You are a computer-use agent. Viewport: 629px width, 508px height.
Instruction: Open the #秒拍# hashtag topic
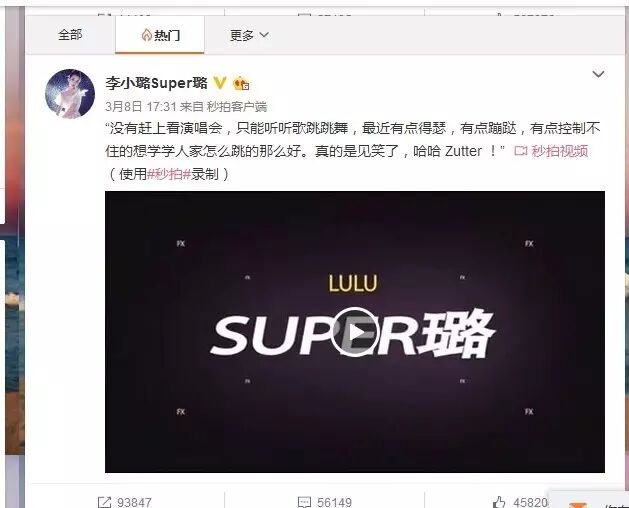pos(169,174)
